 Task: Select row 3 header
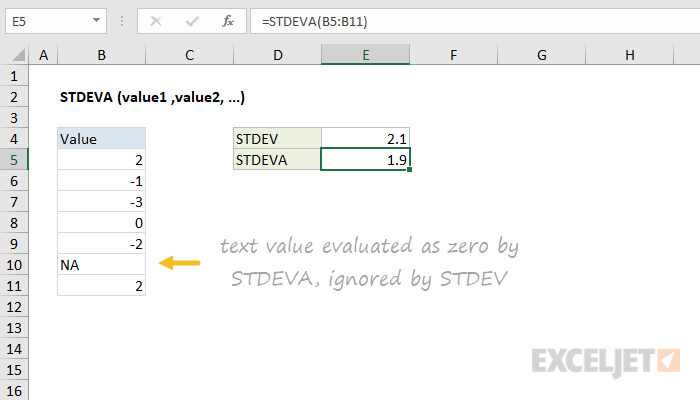(x=14, y=118)
